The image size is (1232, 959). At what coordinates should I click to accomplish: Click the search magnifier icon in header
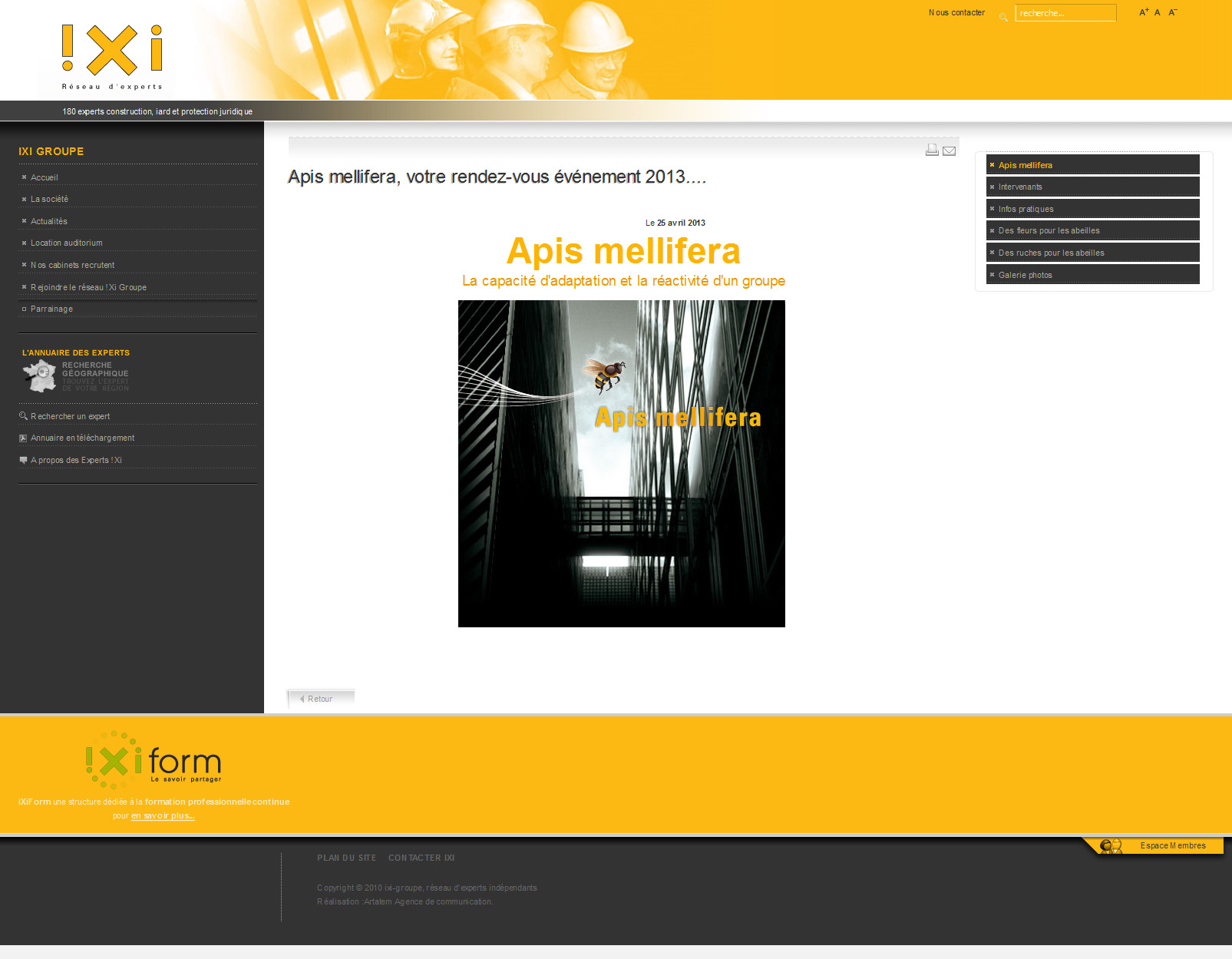tap(1003, 17)
